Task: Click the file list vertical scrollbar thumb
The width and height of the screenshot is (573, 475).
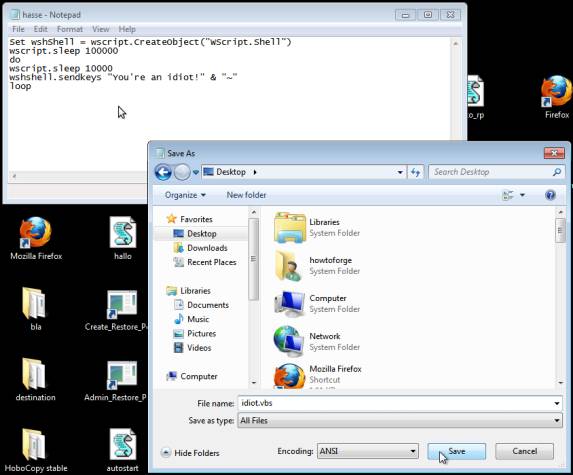Action: [560, 230]
